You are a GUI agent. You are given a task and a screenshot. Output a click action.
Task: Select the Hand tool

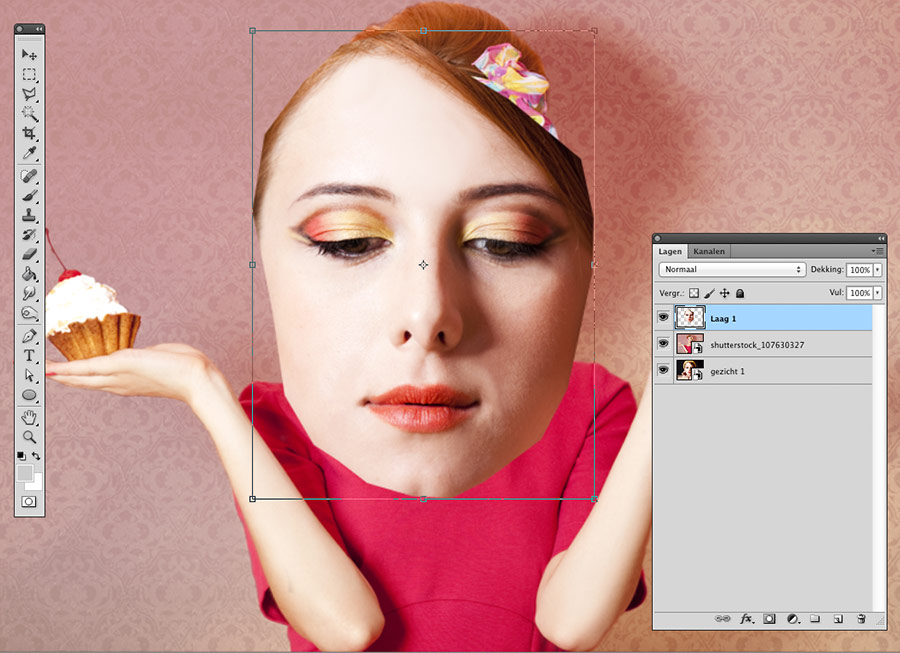29,417
